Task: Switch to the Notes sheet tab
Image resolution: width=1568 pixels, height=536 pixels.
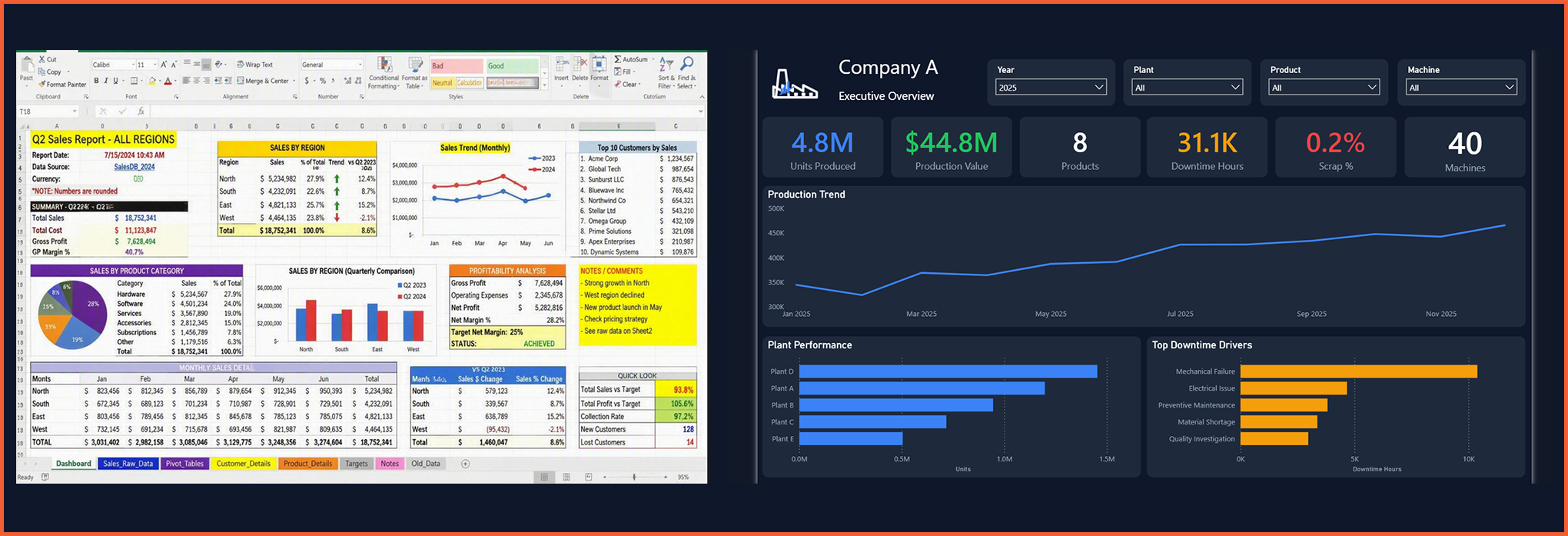Action: [390, 464]
